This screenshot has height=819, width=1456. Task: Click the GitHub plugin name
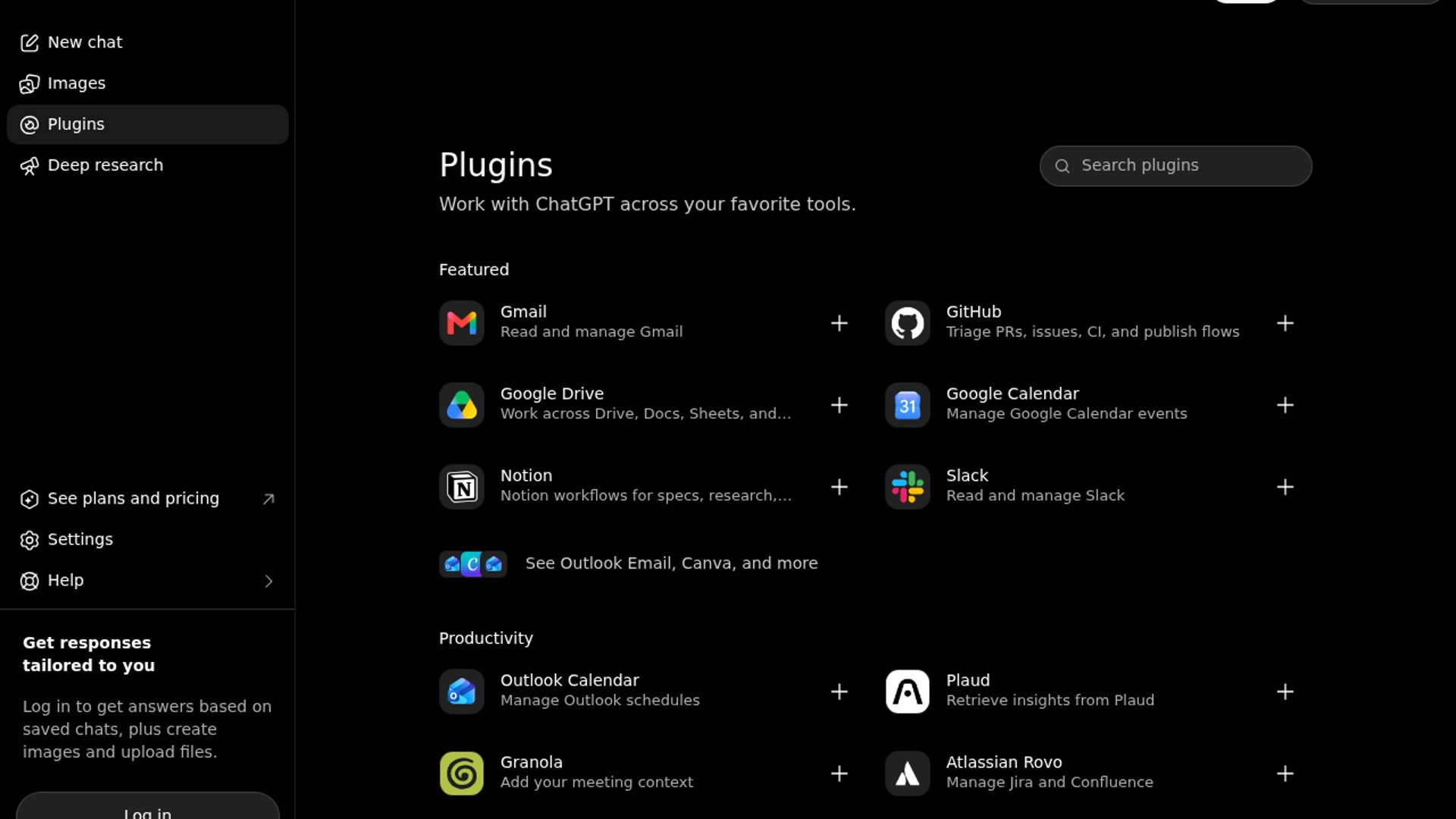coord(974,312)
